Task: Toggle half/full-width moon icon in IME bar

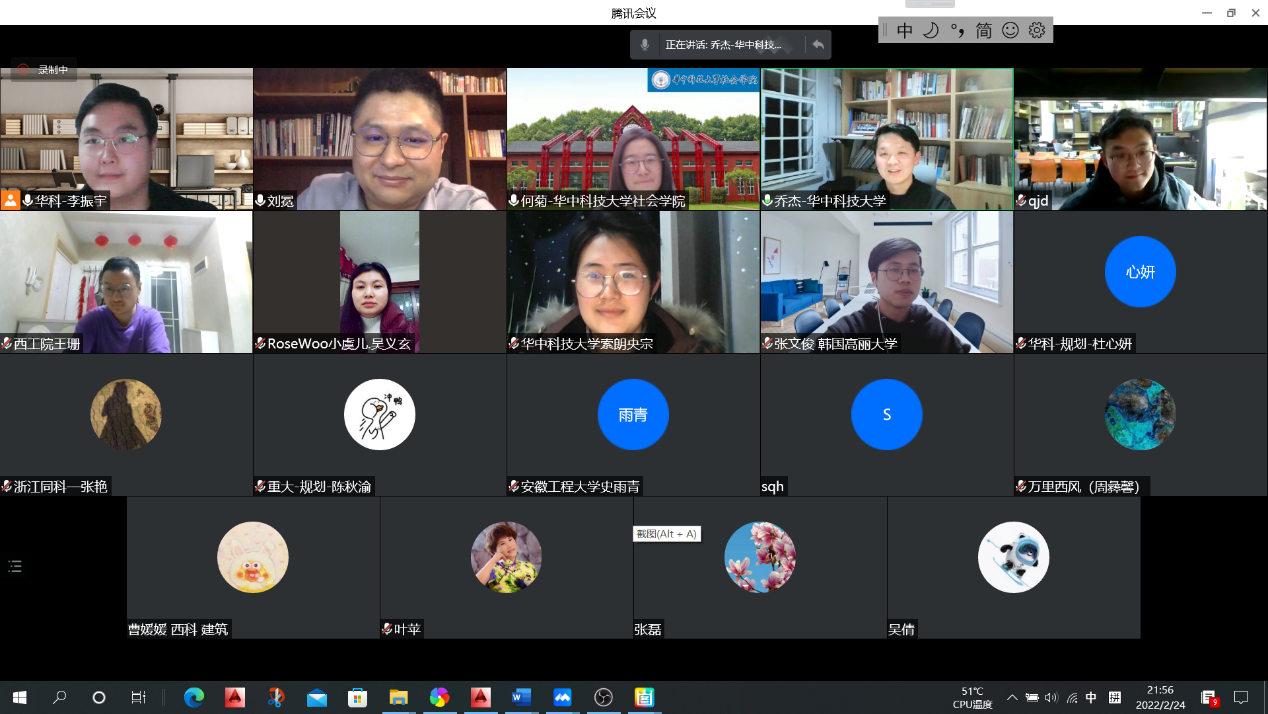Action: (x=930, y=31)
